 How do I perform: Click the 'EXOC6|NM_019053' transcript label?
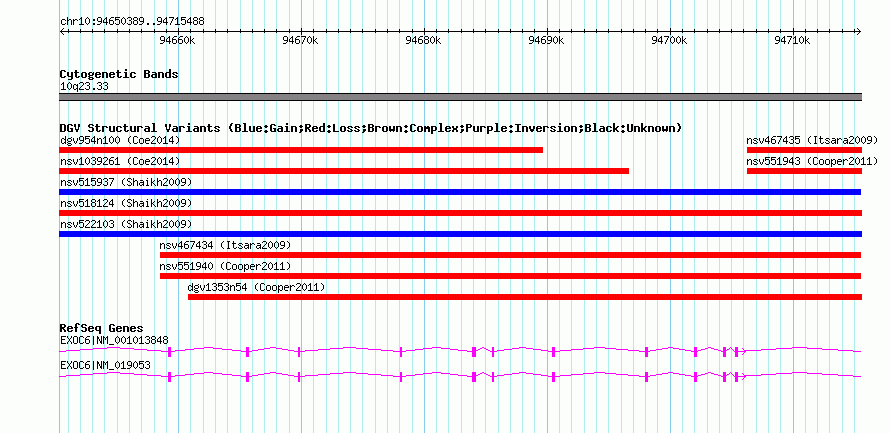click(x=105, y=365)
